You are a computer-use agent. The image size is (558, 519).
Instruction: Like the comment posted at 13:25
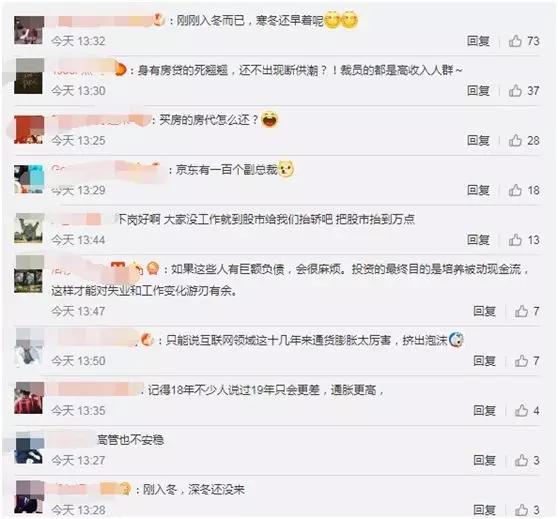click(515, 141)
